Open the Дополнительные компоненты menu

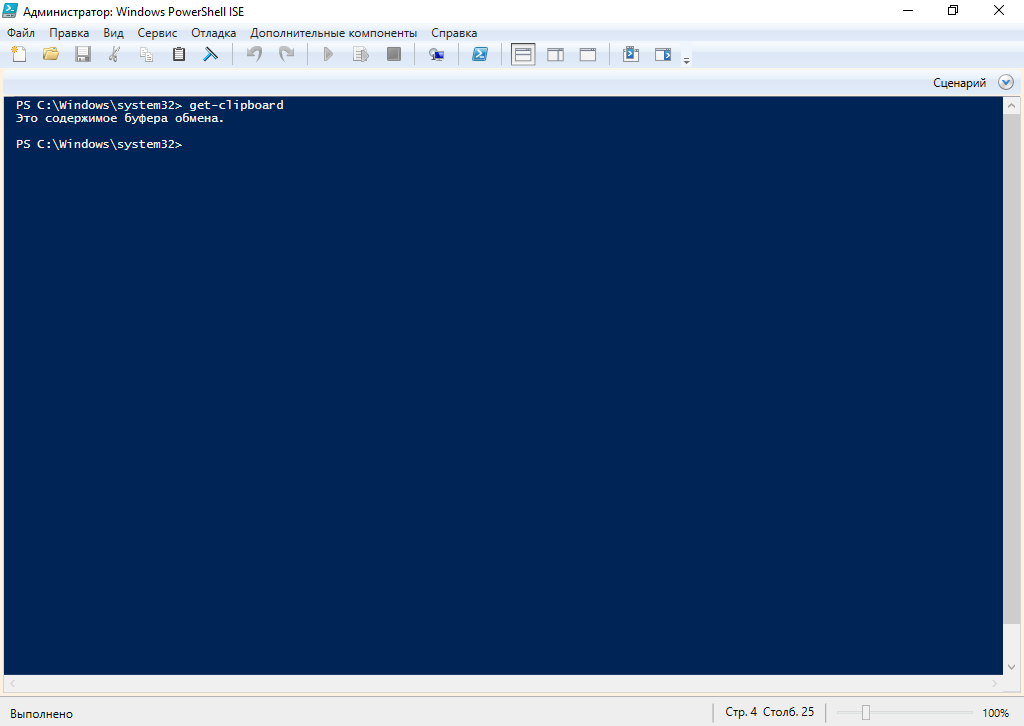(334, 33)
